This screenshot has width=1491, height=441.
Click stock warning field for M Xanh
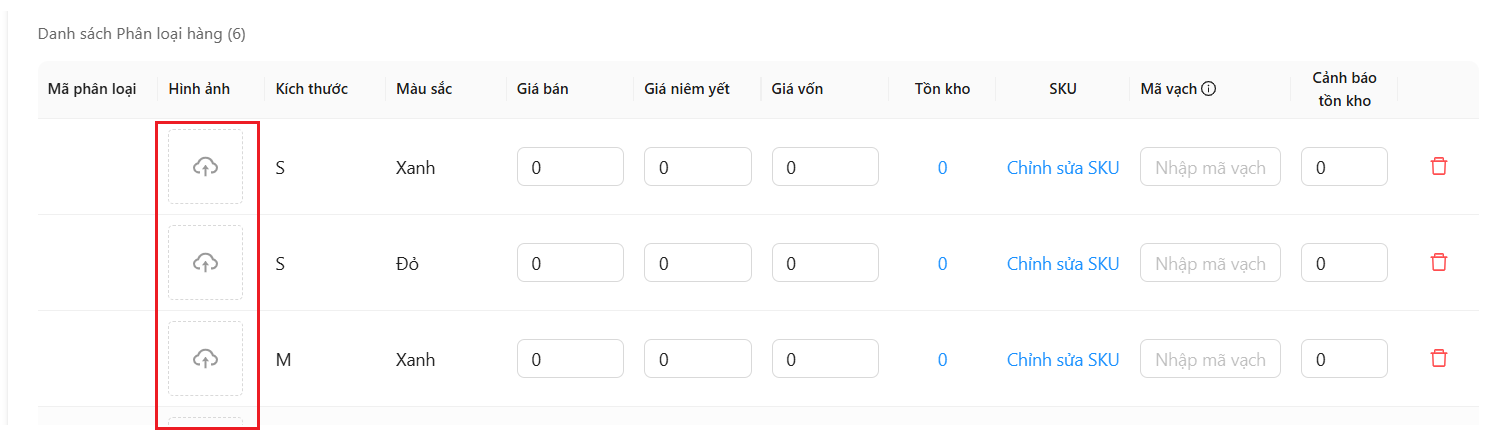(x=1344, y=359)
